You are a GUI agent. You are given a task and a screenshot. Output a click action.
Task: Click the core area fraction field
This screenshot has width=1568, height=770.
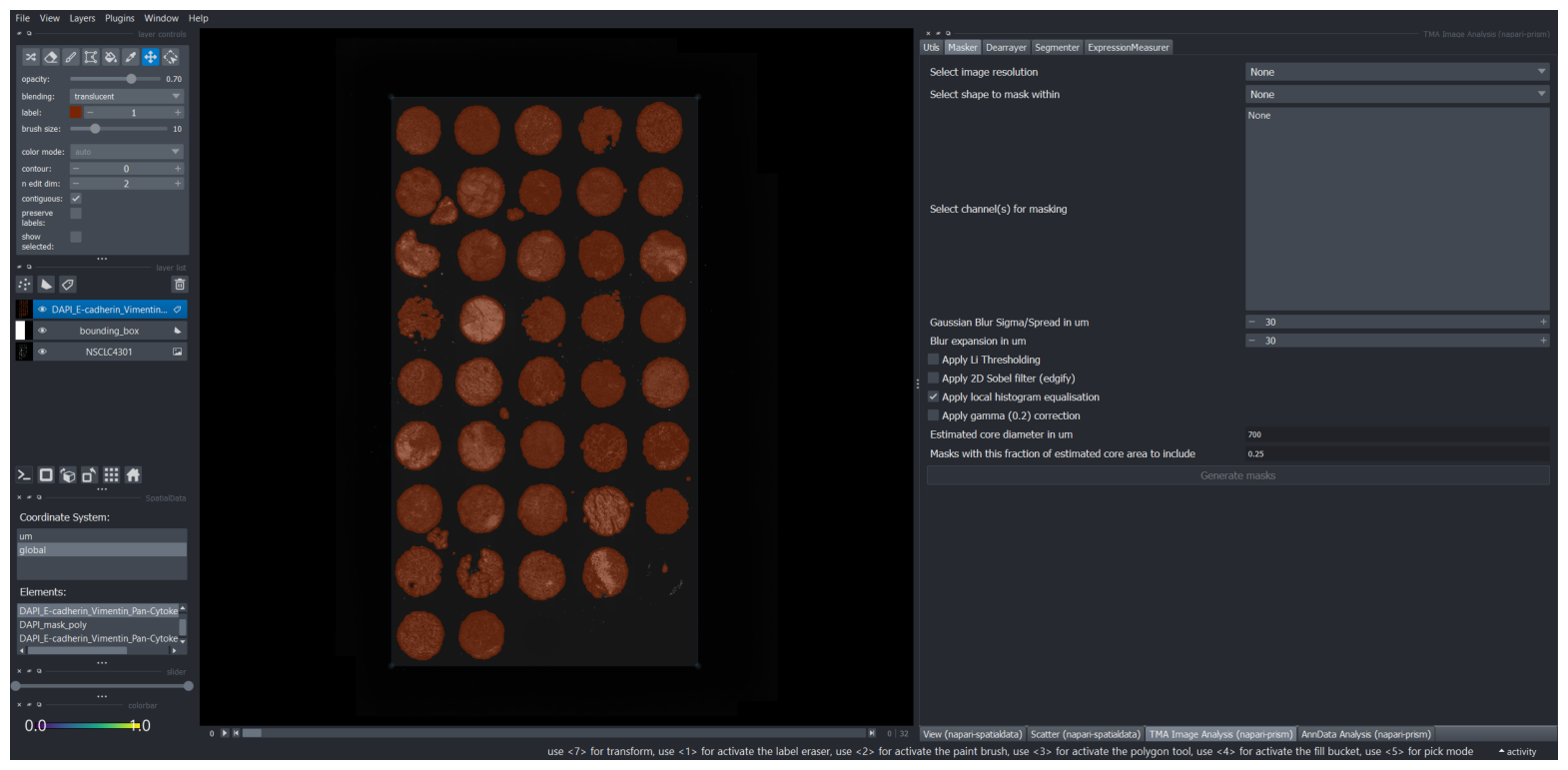click(x=1397, y=453)
